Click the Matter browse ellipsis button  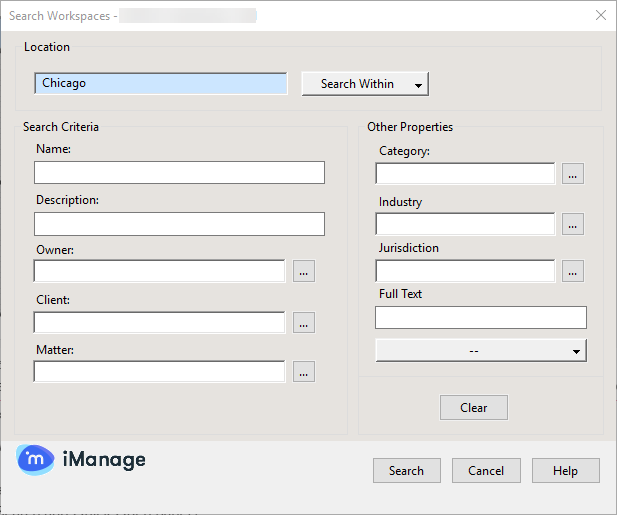click(x=304, y=372)
